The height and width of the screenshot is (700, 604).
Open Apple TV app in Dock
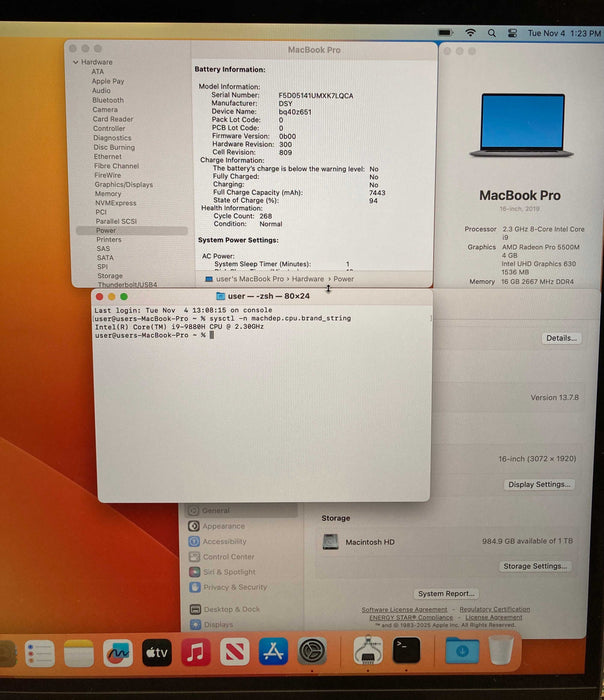pyautogui.click(x=157, y=653)
